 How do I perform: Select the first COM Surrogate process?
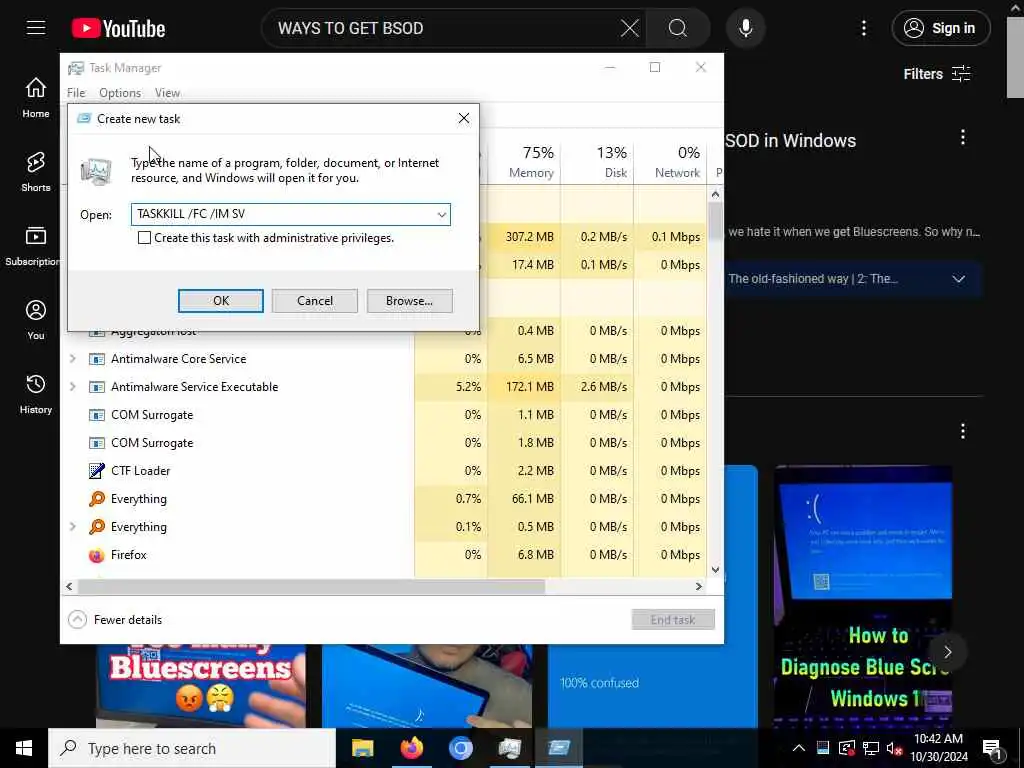152,415
